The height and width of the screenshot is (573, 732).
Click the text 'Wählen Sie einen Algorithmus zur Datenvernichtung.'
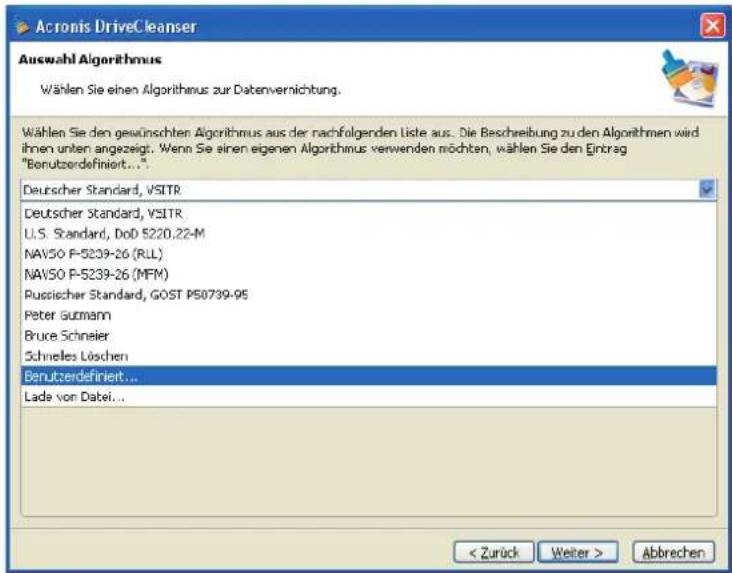coord(190,89)
